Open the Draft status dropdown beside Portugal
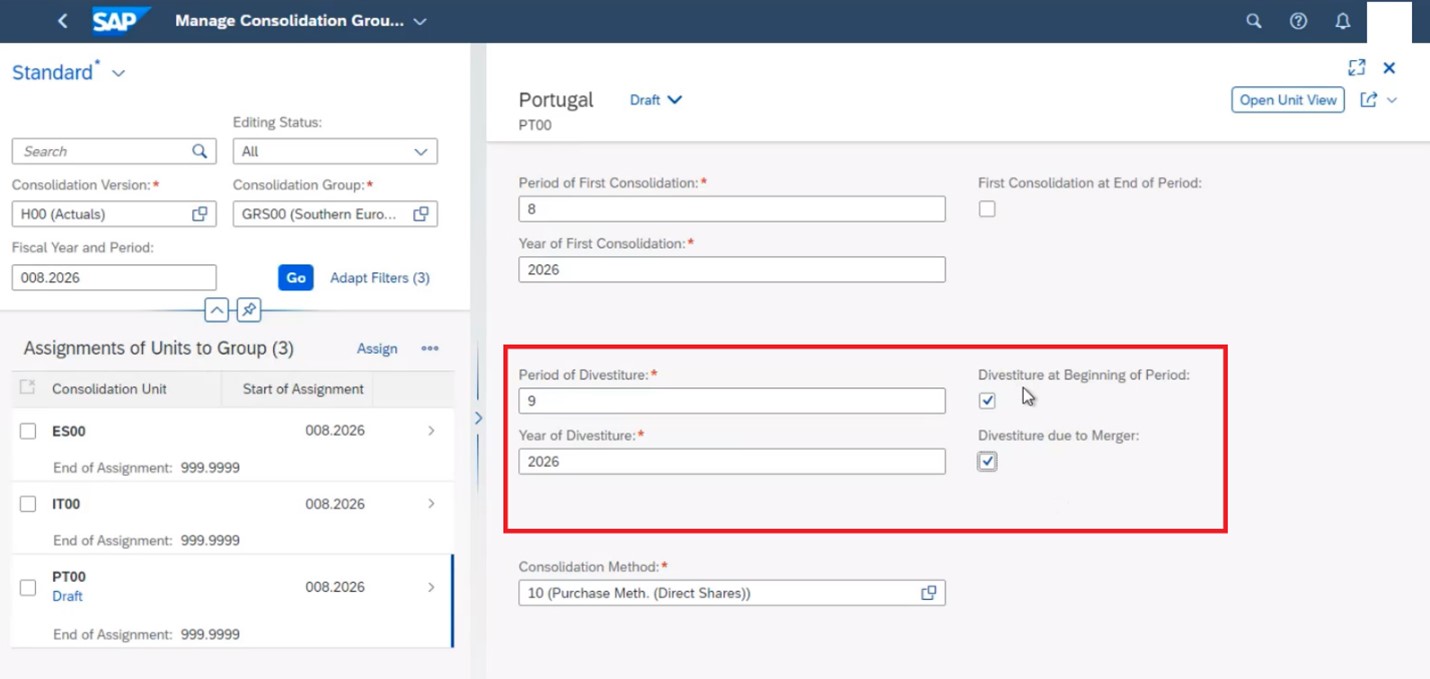The image size is (1430, 679). point(656,100)
